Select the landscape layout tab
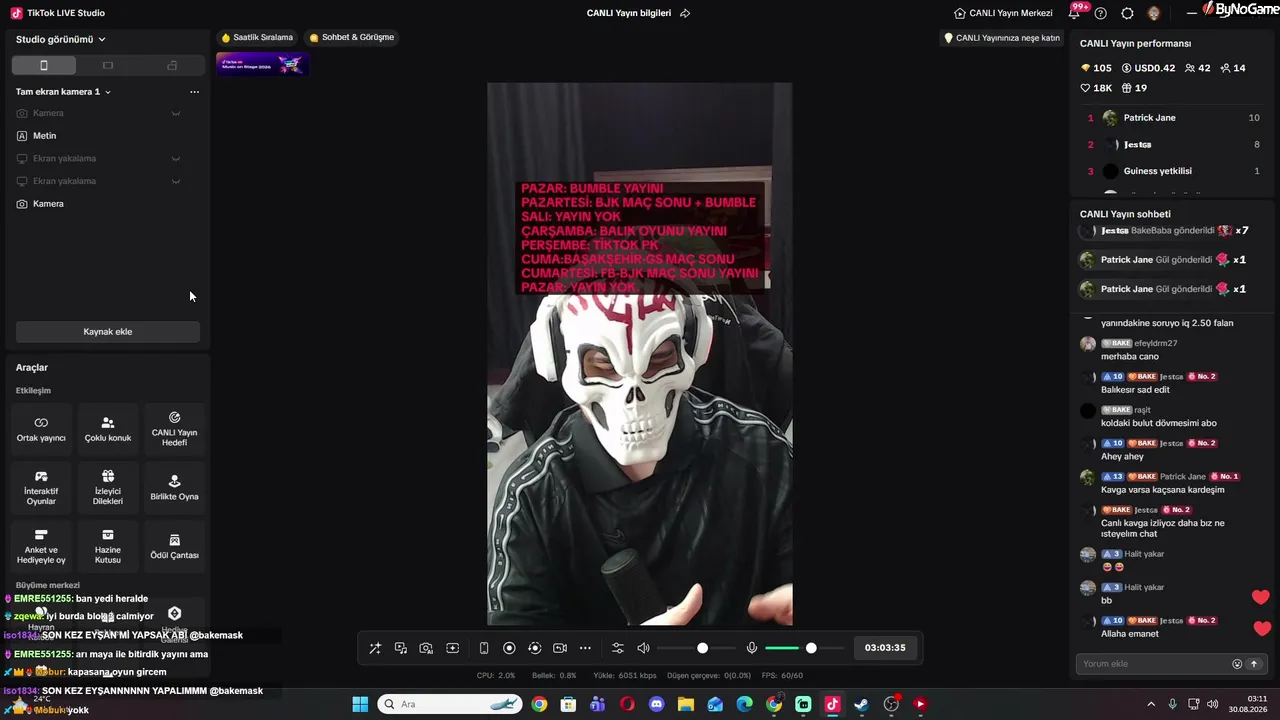The height and width of the screenshot is (720, 1280). click(108, 65)
